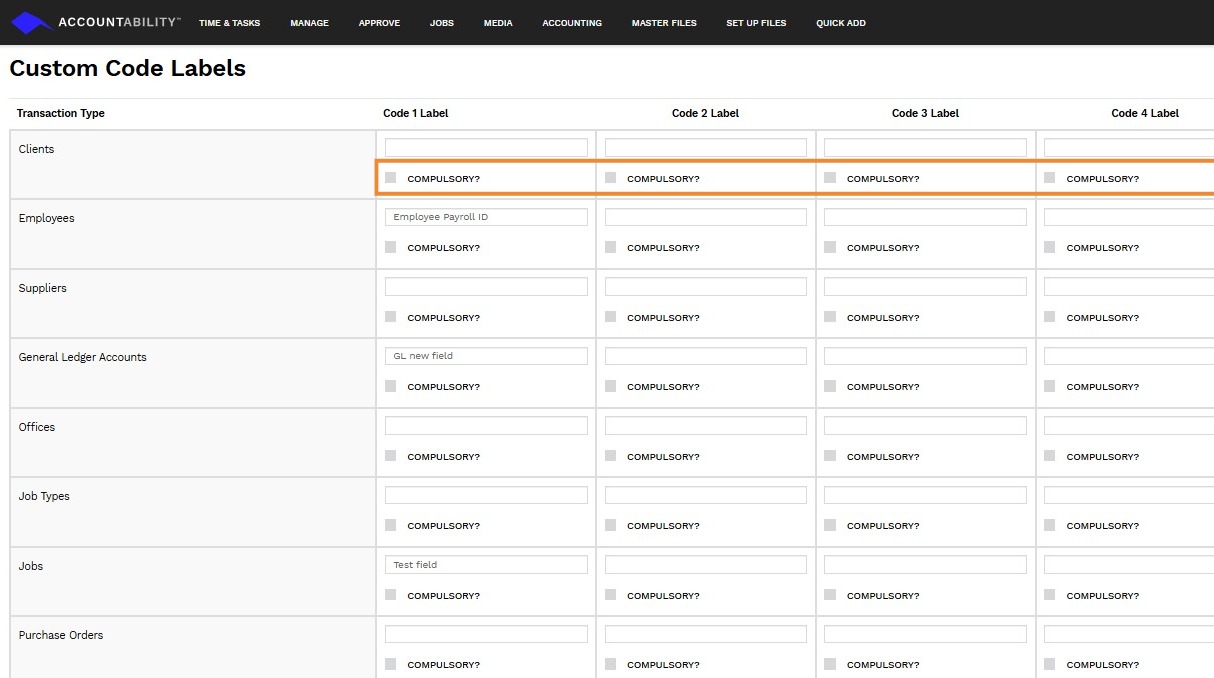Check Compulsory for Jobs Code 1

[x=391, y=595]
